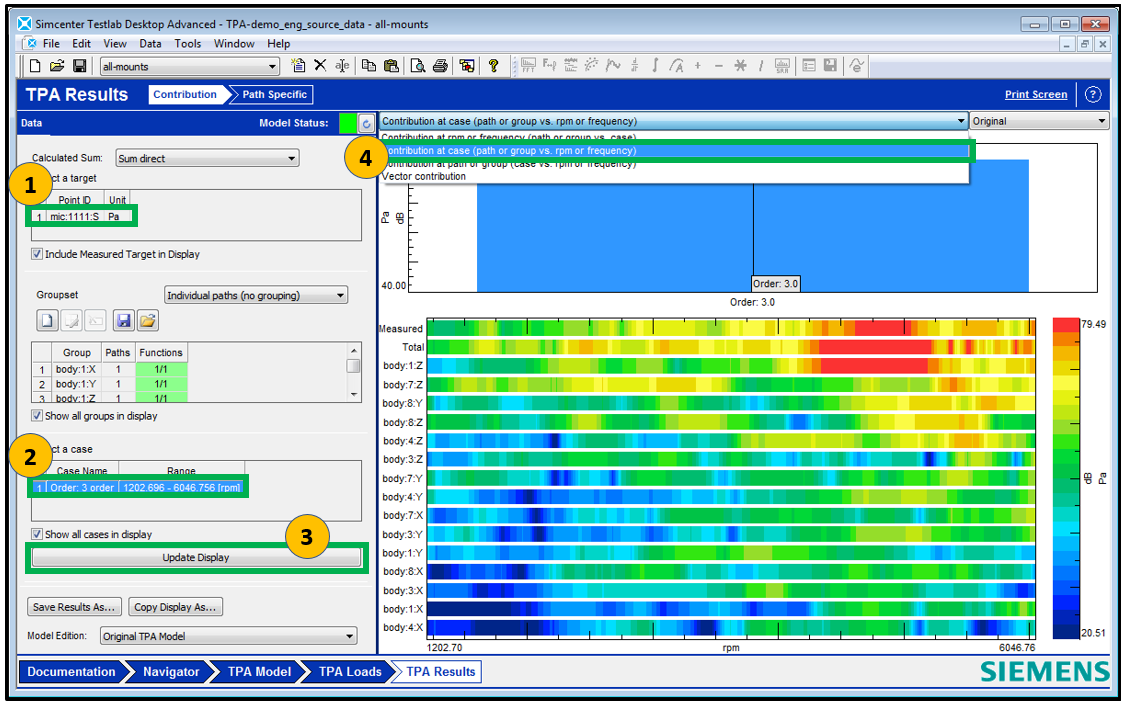Click the load groupset folder icon
The image size is (1121, 701).
coord(147,320)
